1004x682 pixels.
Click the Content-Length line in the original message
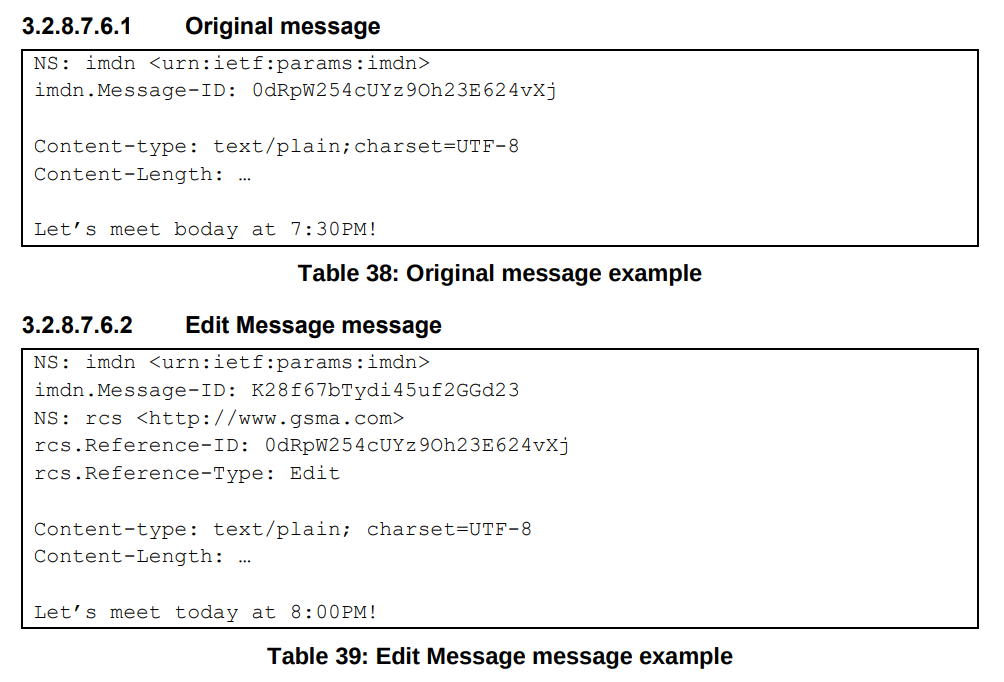click(142, 174)
